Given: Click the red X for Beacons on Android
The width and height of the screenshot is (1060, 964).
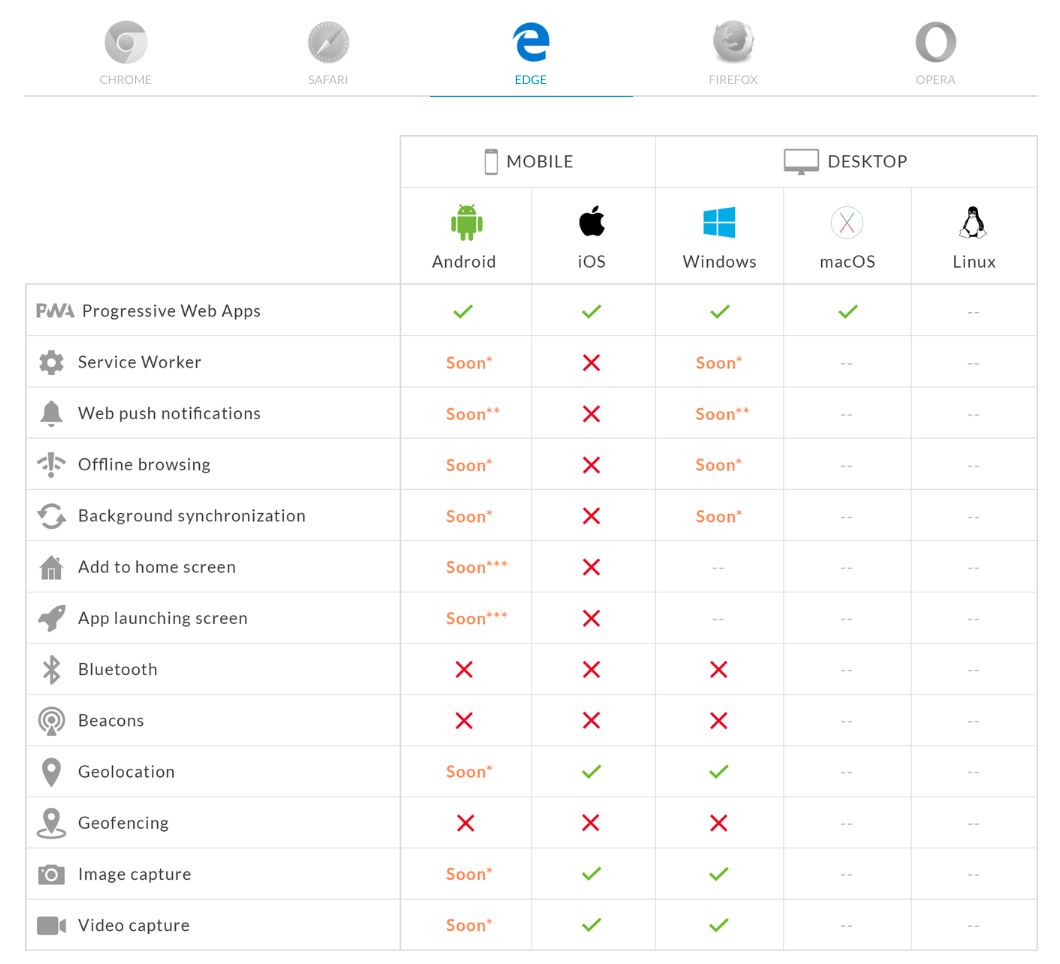Looking at the screenshot, I should [x=464, y=721].
